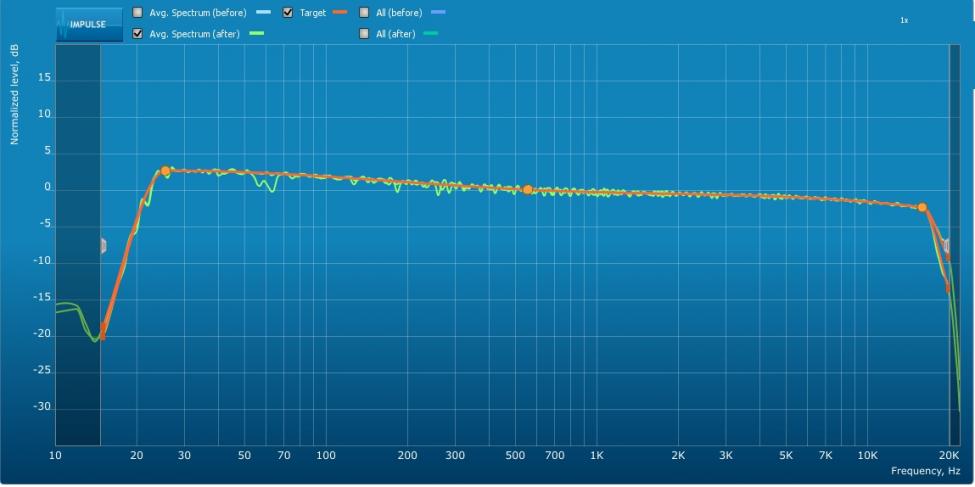Click the -30 level axis tick label
Viewport: 975px width, 487px height.
[42, 407]
